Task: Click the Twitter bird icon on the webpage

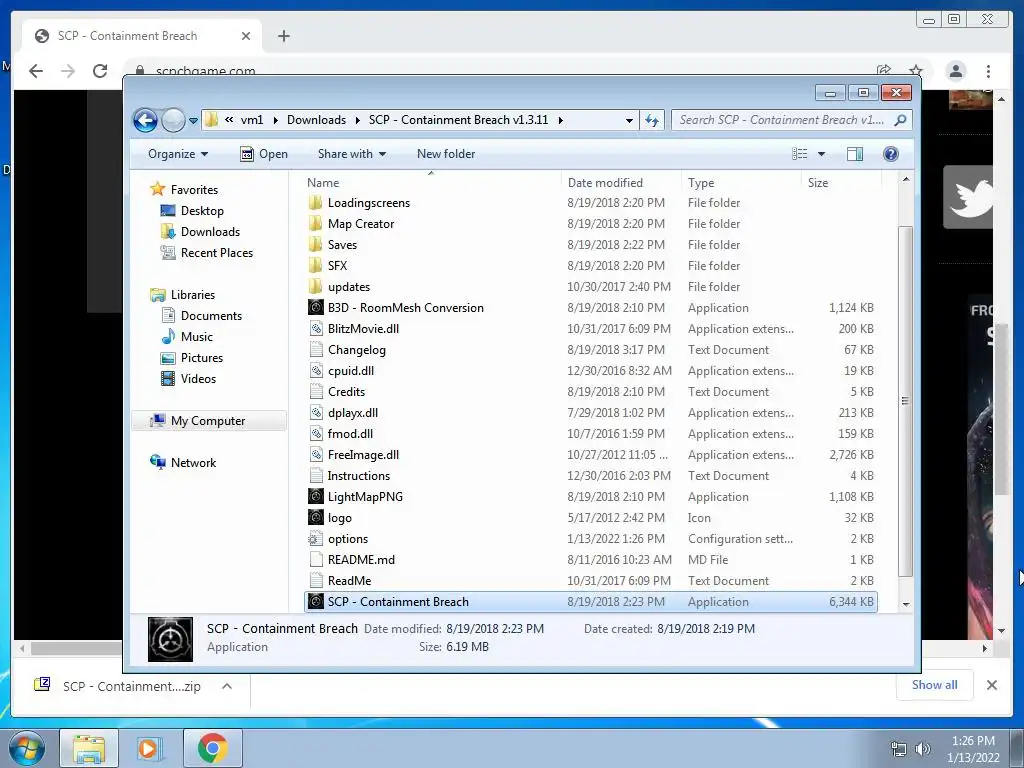Action: coord(969,197)
